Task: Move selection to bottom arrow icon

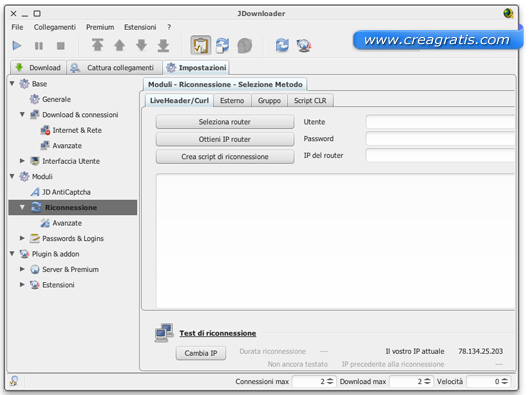Action: [163, 45]
